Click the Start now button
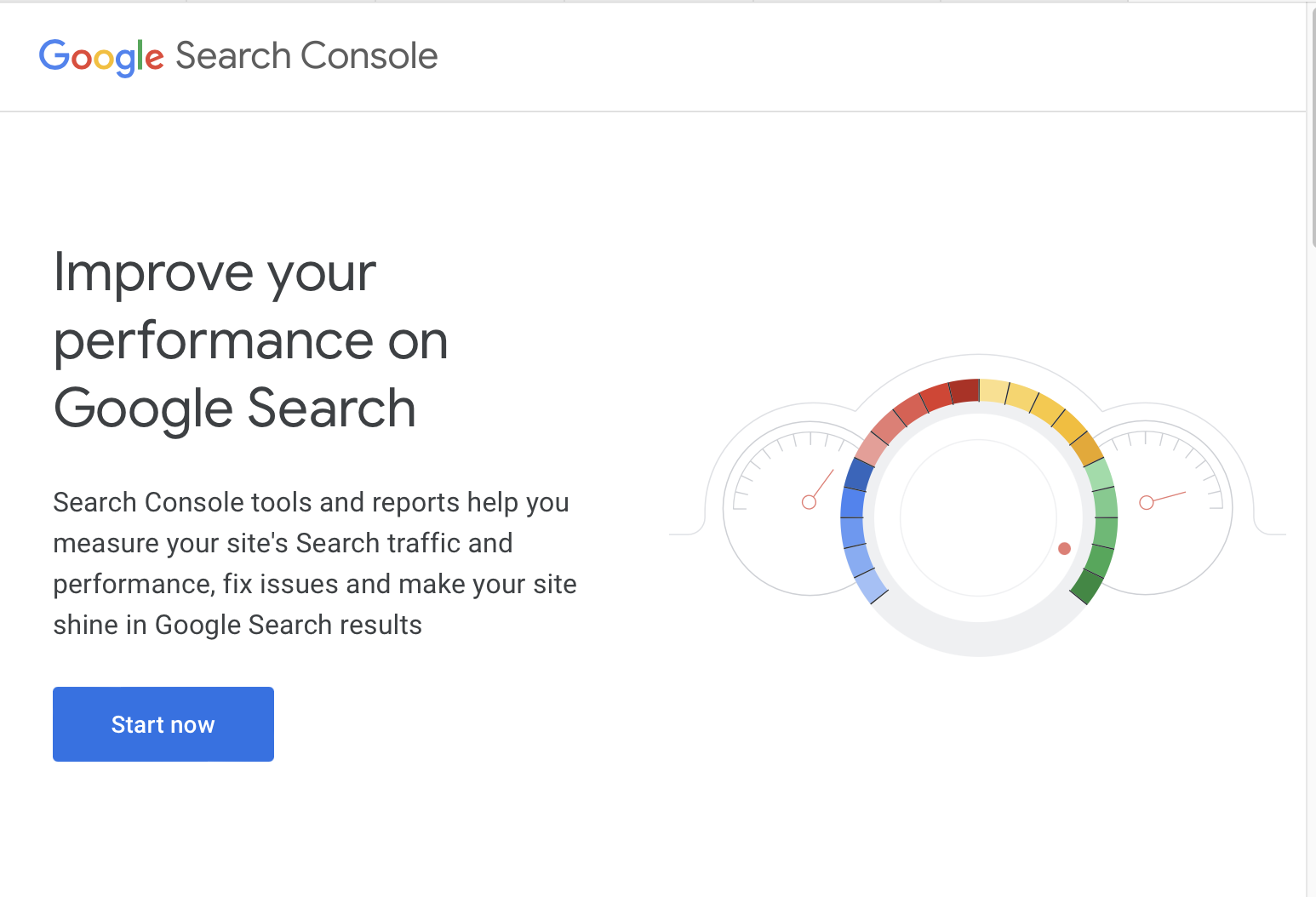This screenshot has height=897, width=1316. [x=163, y=724]
